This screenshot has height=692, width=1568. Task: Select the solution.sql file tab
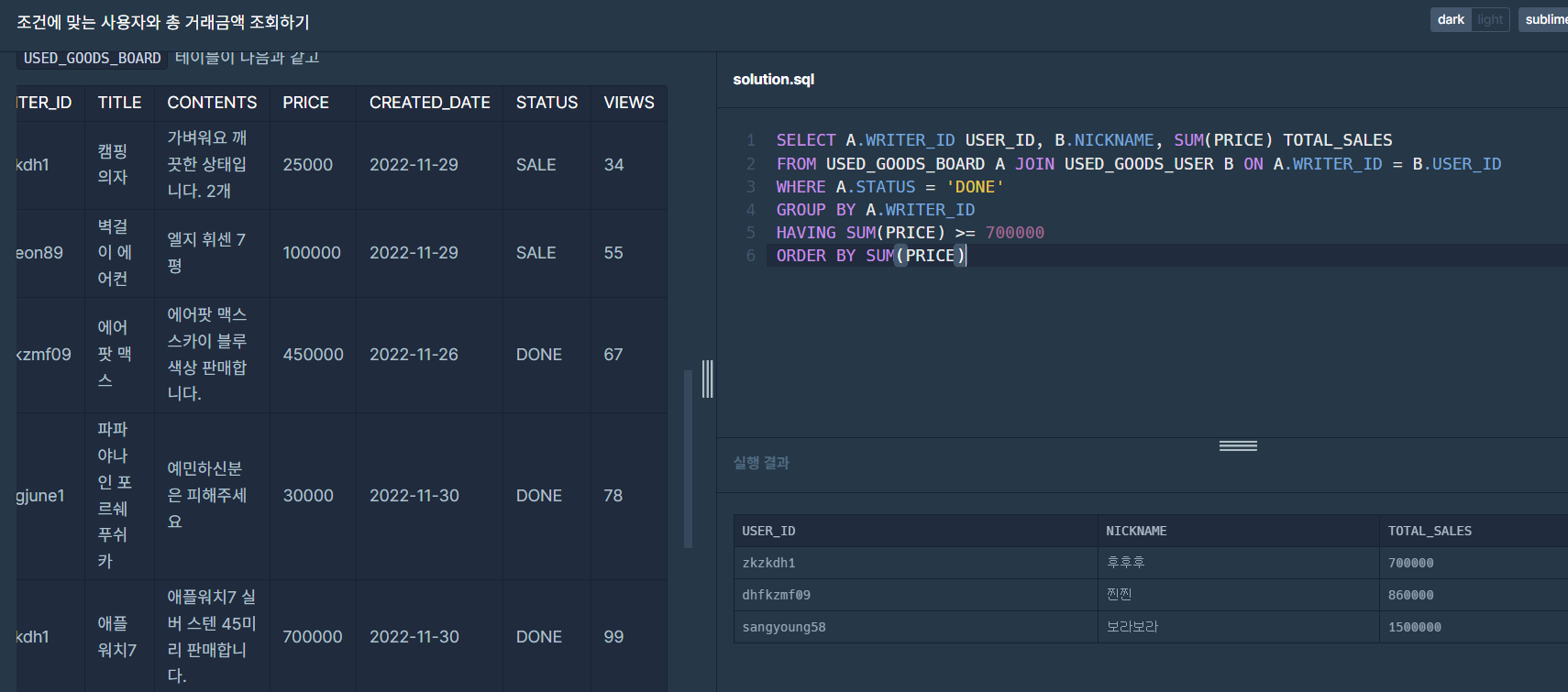point(774,80)
